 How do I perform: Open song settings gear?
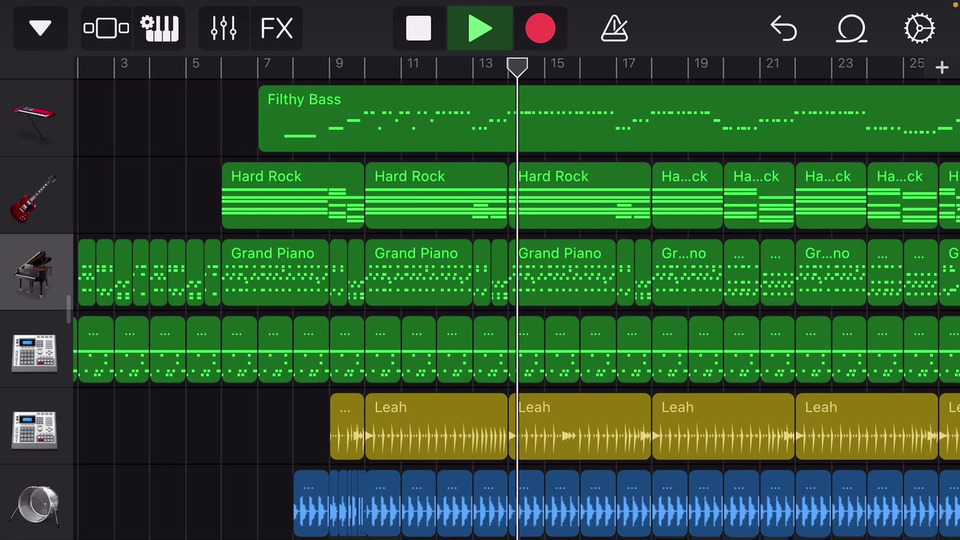pos(919,28)
